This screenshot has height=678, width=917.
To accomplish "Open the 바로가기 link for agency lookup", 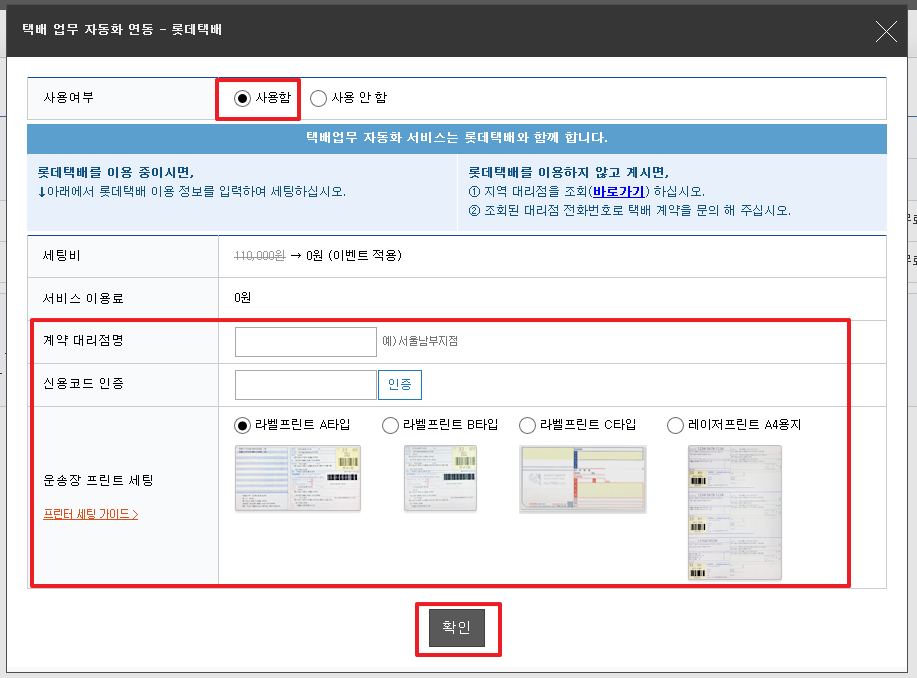I will pyautogui.click(x=619, y=191).
